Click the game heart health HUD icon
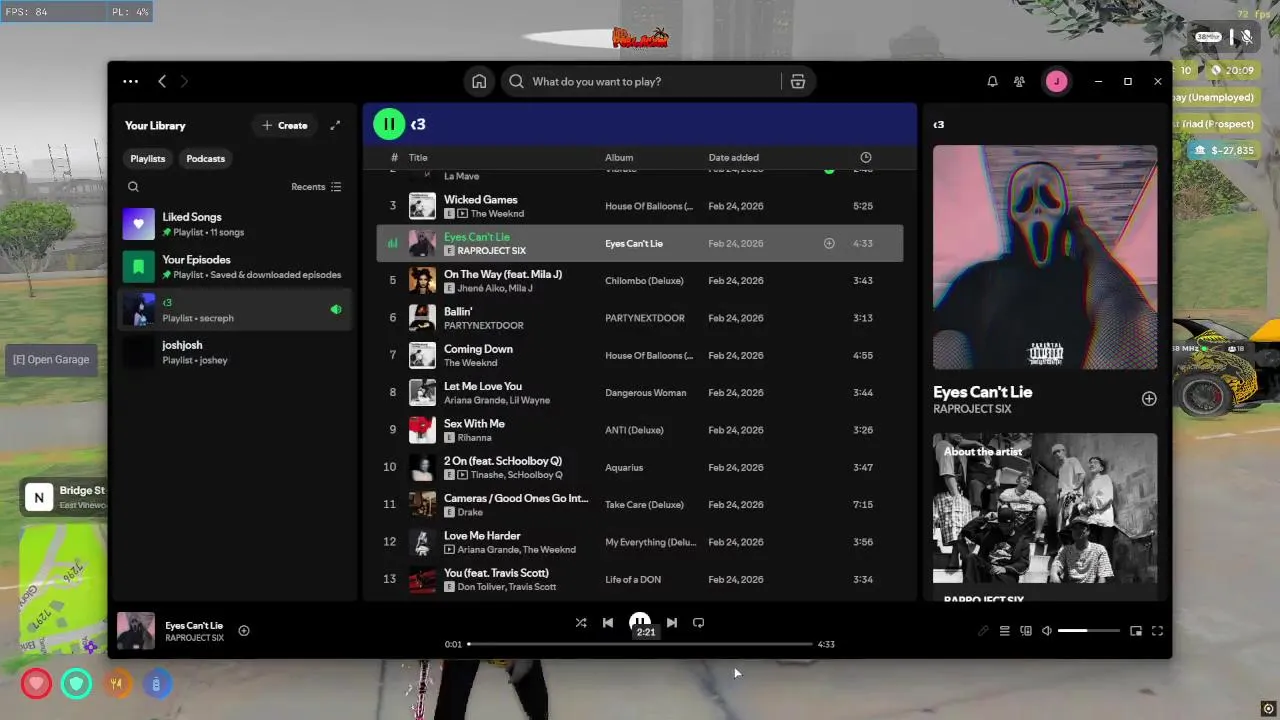 click(x=36, y=684)
